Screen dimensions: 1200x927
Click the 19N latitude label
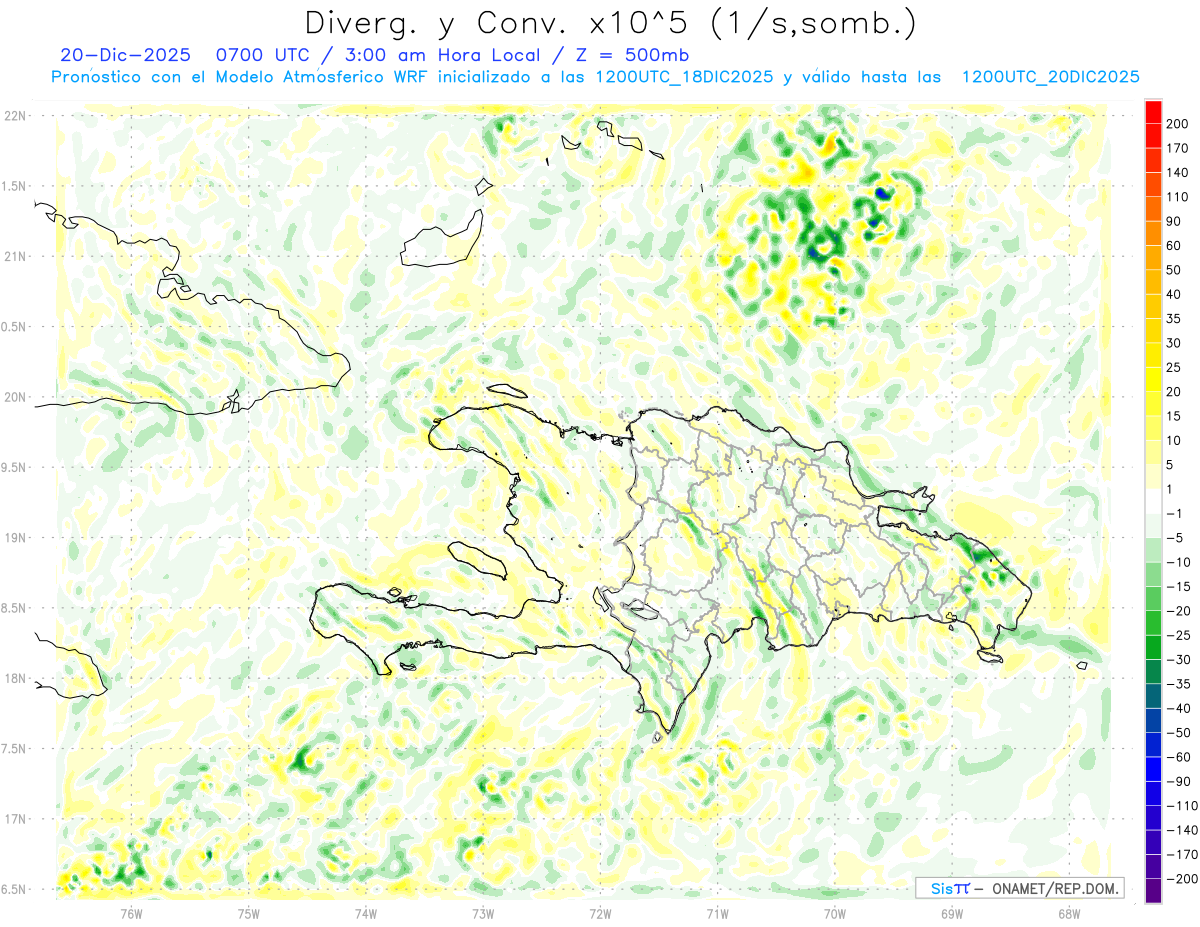click(15, 538)
